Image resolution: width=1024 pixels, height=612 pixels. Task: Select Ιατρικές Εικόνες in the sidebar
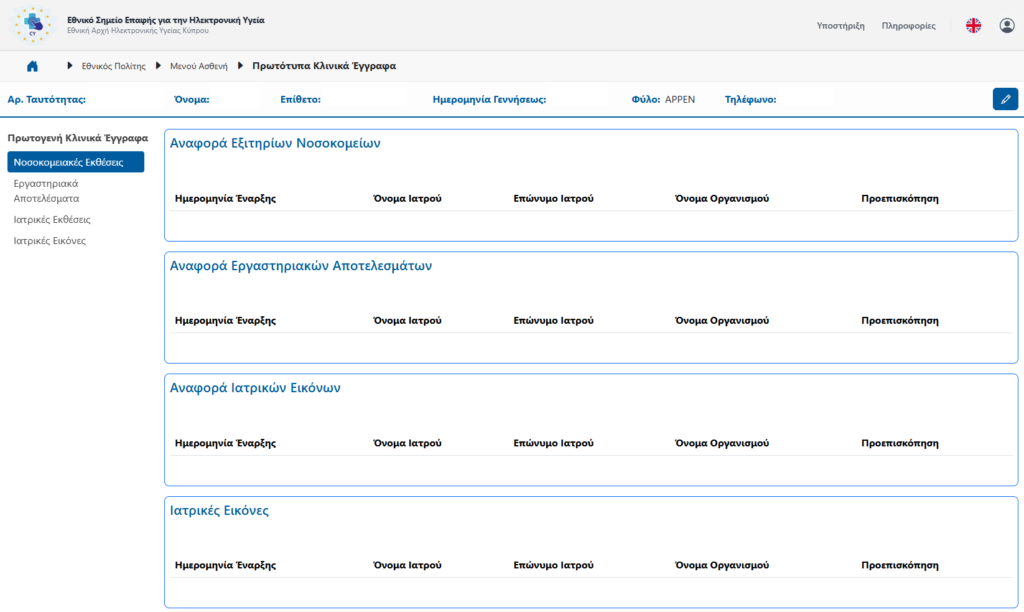point(50,240)
